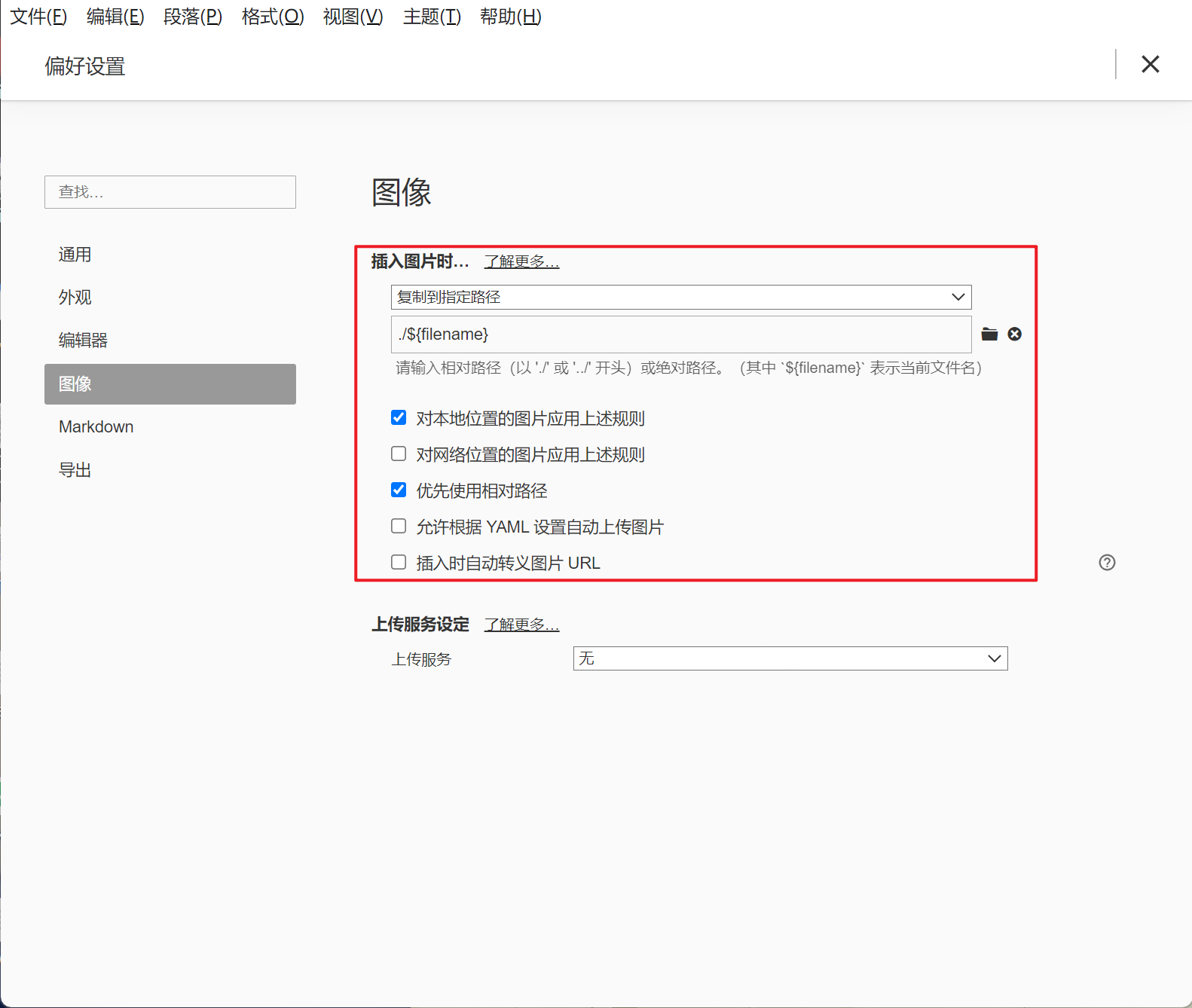1192x1008 pixels.
Task: Open the 视图(V) menu
Action: coord(353,17)
